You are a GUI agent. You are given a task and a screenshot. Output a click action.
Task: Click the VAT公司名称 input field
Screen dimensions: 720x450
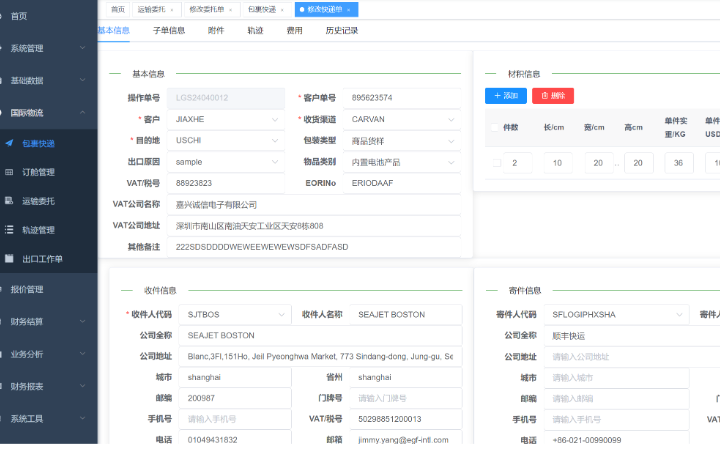(x=314, y=205)
